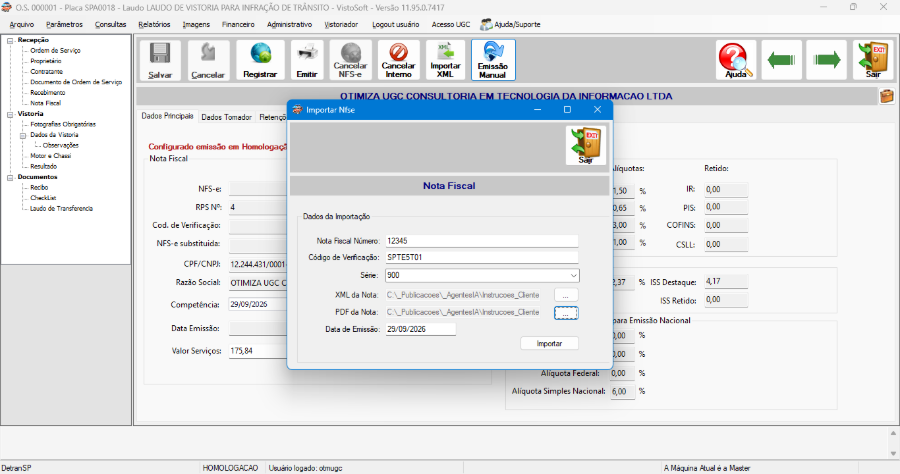Screen dimensions: 900x474
Task: Select Contratante tree item
Action: pyautogui.click(x=46, y=72)
